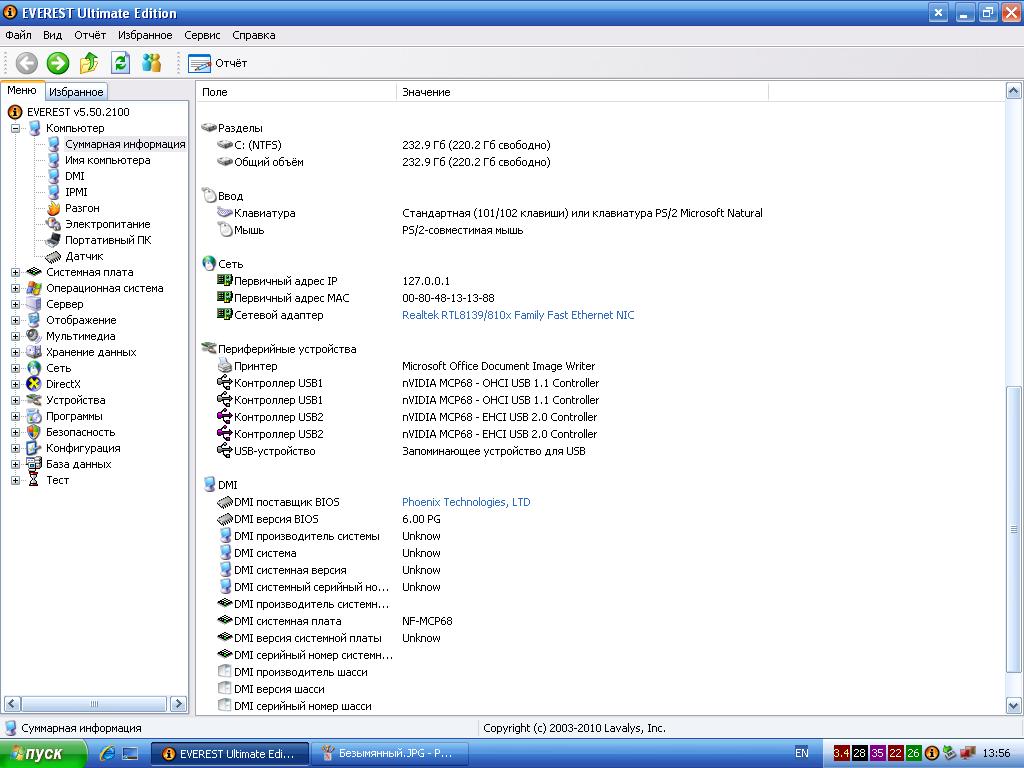Click the Разгон flame icon

(x=54, y=208)
